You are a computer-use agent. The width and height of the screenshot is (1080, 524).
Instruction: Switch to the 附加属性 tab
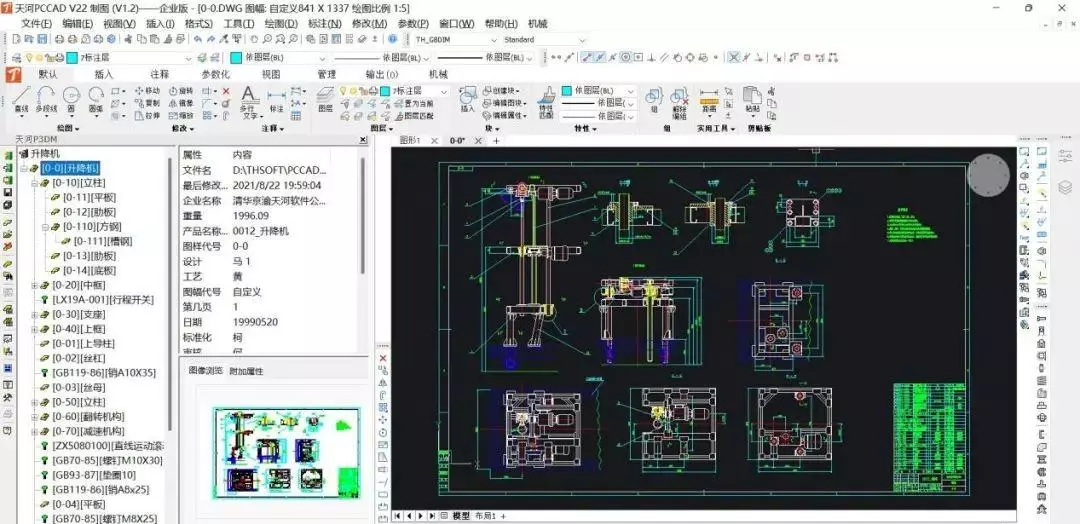pyautogui.click(x=246, y=371)
